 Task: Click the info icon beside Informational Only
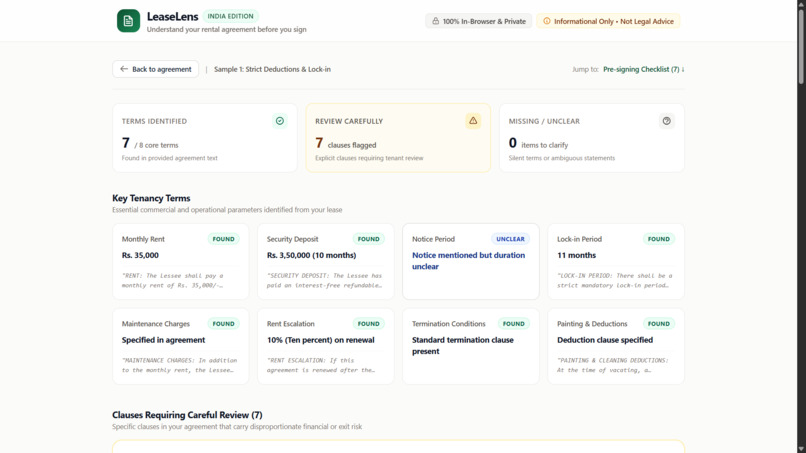point(546,21)
